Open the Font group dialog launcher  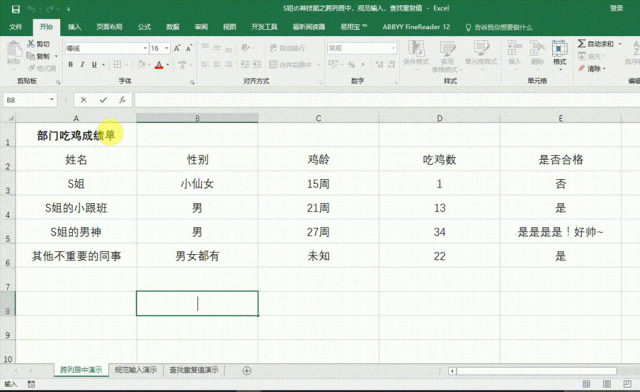tap(191, 82)
